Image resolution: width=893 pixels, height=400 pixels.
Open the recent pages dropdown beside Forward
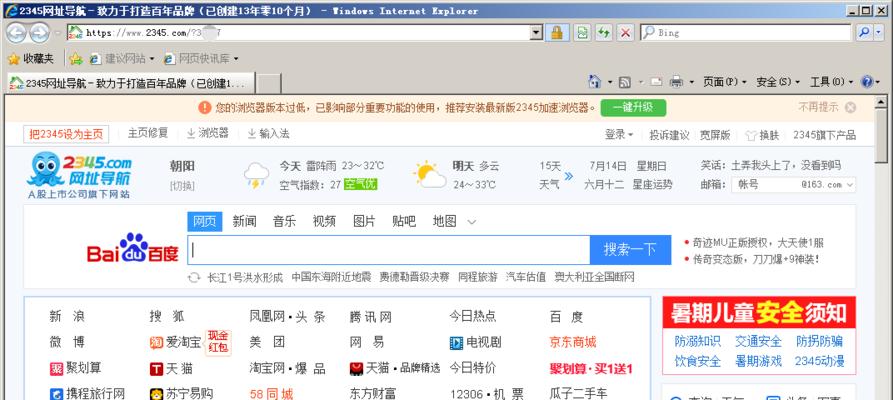pyautogui.click(x=58, y=33)
